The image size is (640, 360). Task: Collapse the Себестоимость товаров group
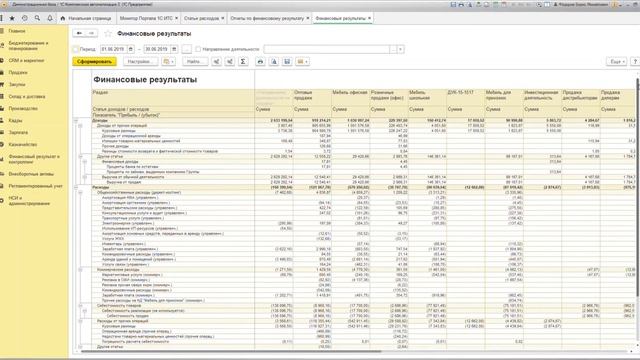point(80,306)
